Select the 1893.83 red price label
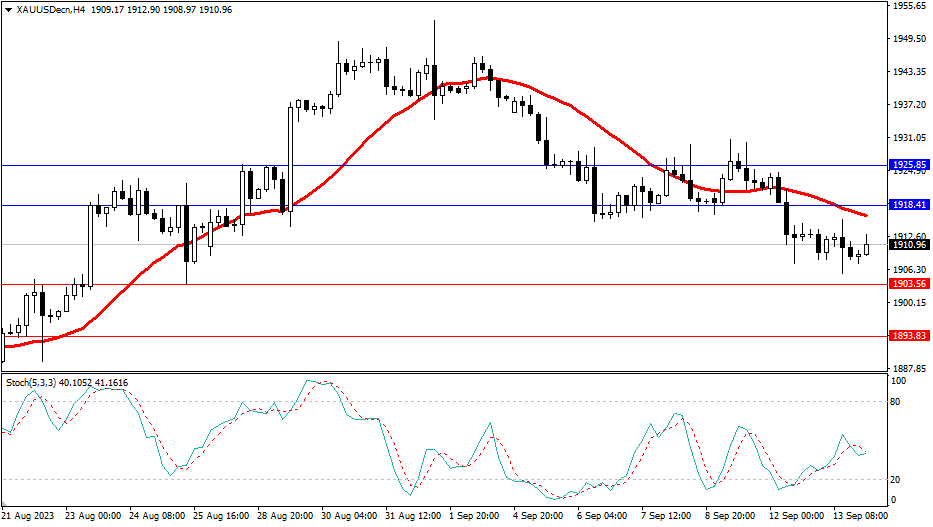This screenshot has width=933, height=527. pos(909,336)
